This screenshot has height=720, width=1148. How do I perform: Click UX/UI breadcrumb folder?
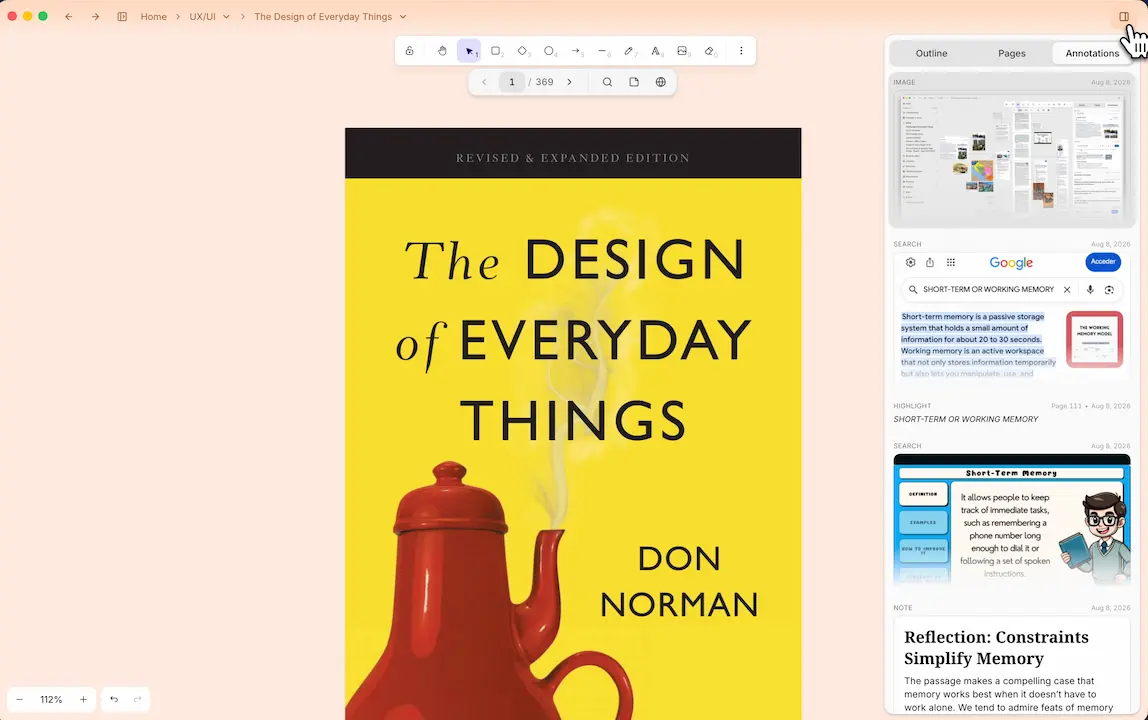click(202, 17)
